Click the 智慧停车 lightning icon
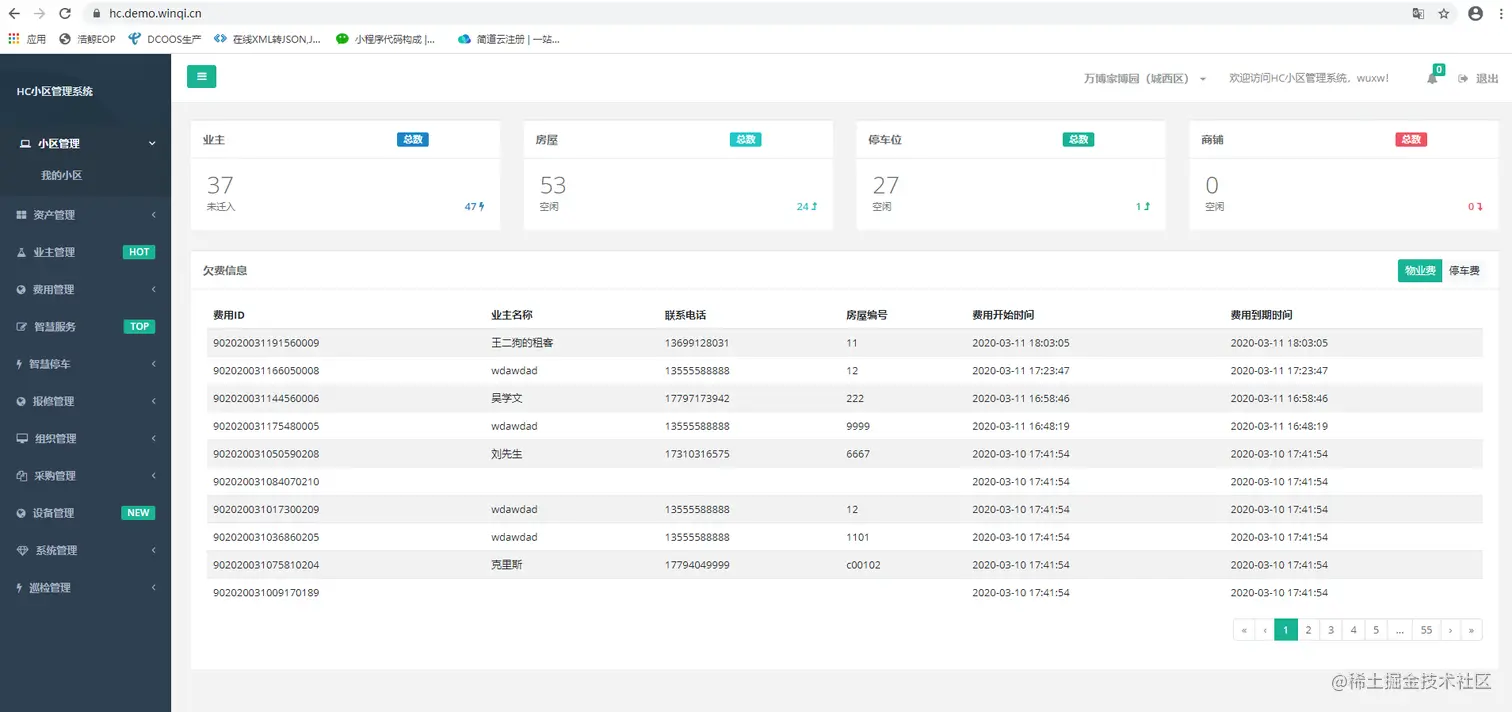 coord(20,364)
